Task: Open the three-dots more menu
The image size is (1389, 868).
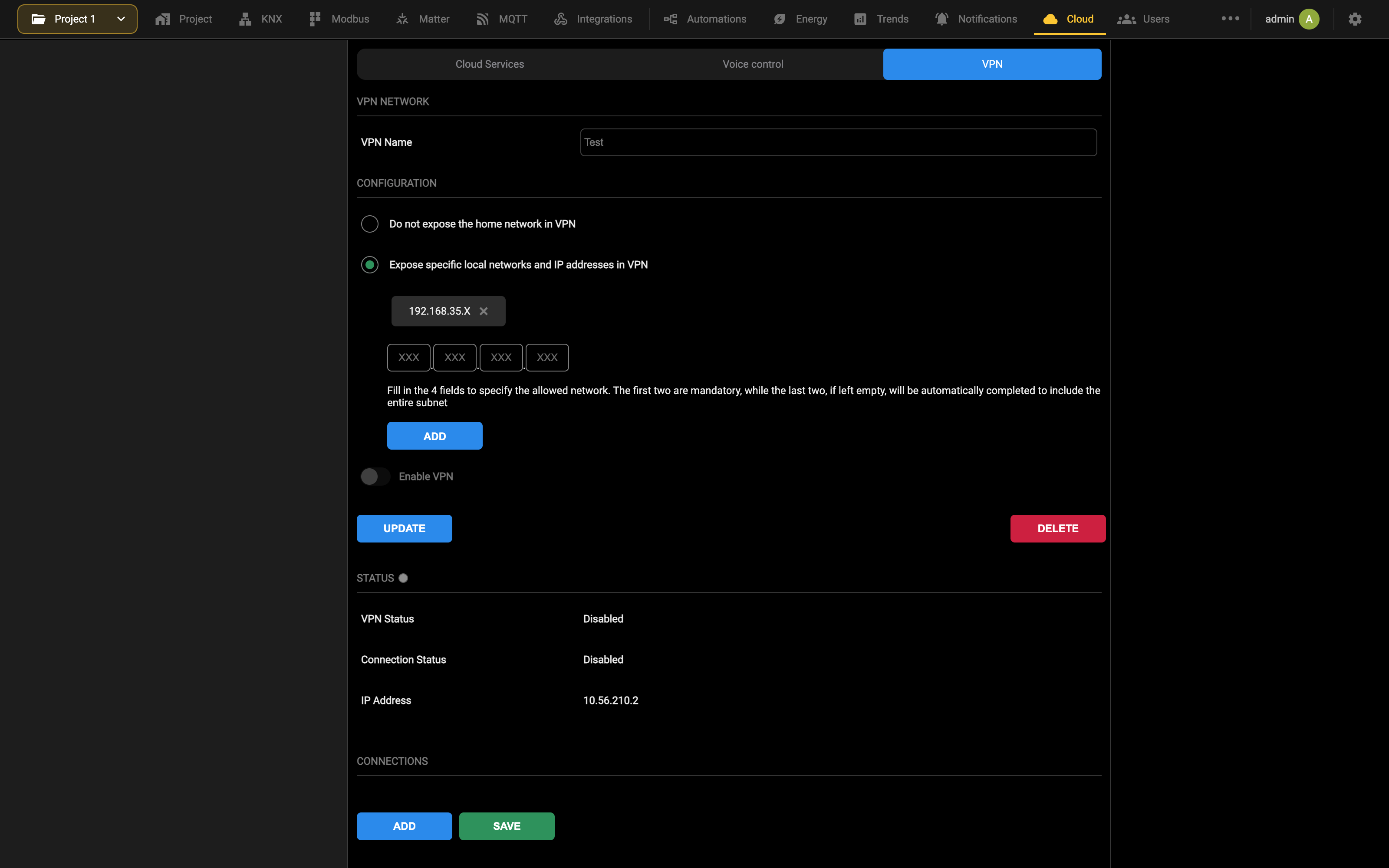Action: (1230, 18)
